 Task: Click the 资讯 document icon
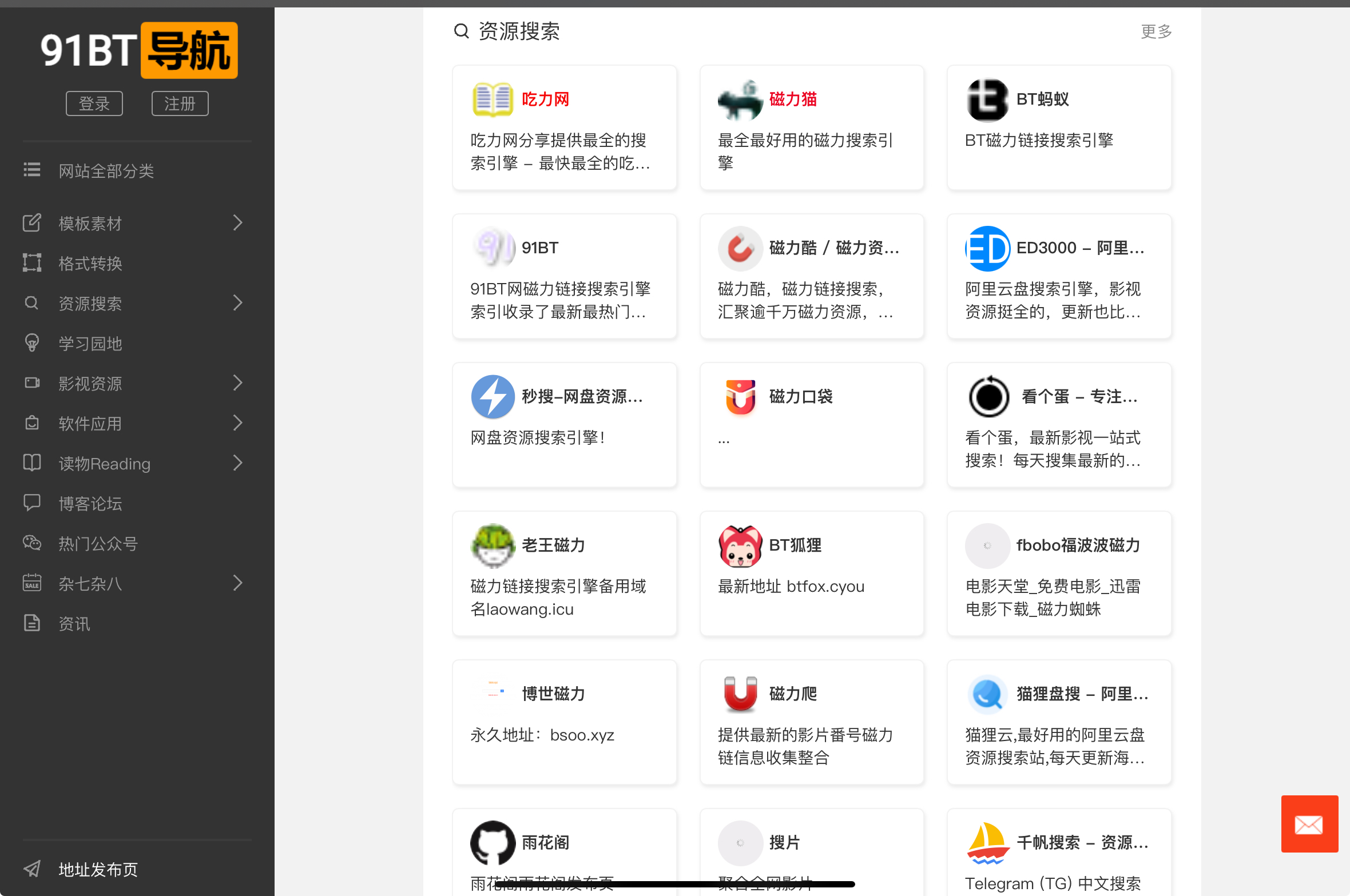click(x=32, y=623)
